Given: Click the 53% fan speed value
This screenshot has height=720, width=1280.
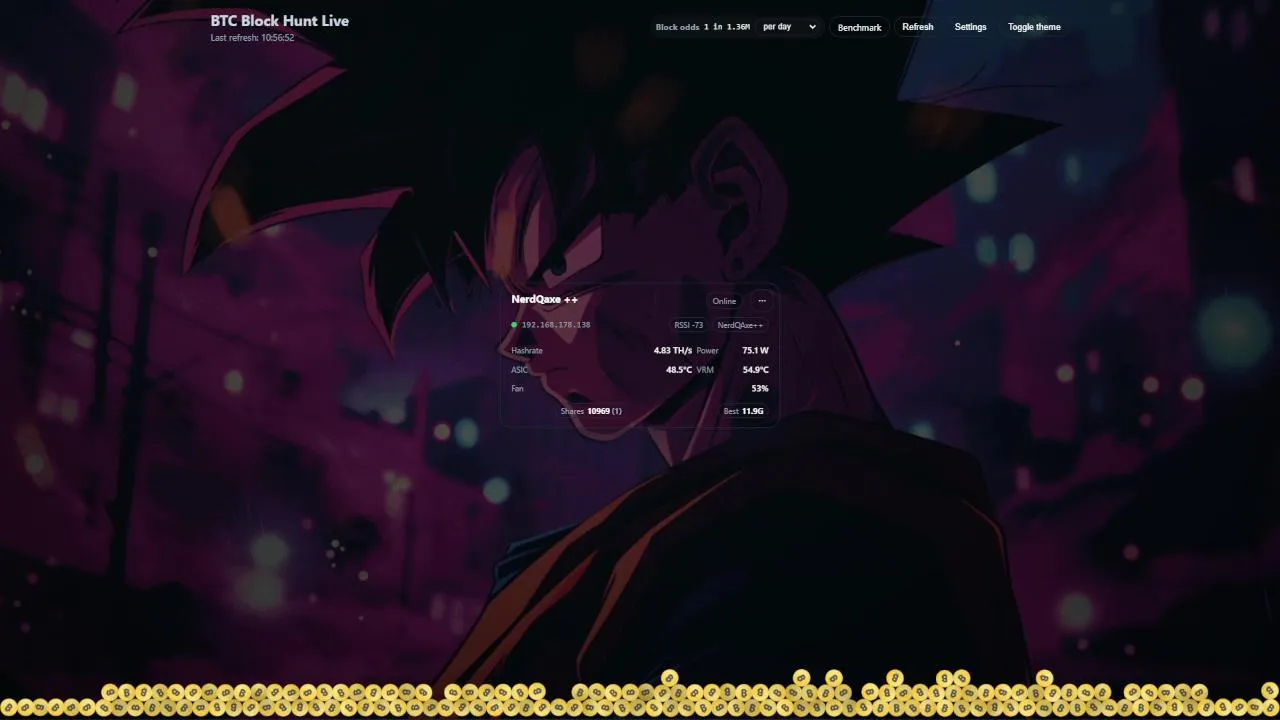Looking at the screenshot, I should pos(760,389).
